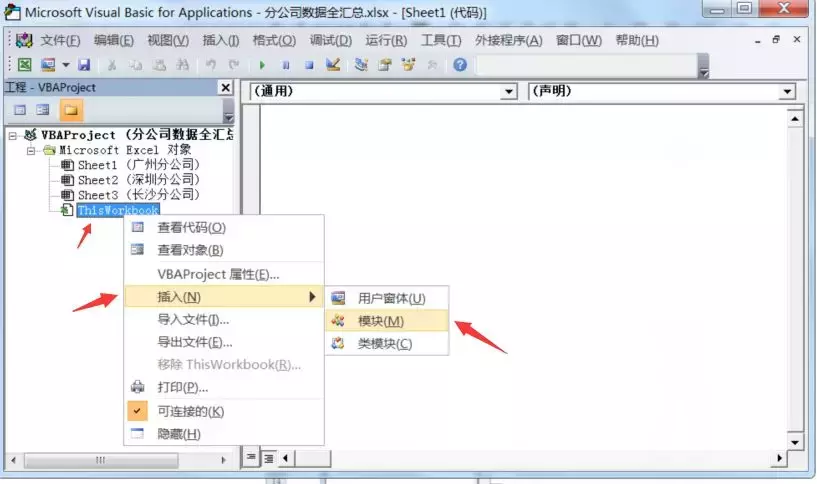Open the insert object dropdown arrow in toolbar
Image resolution: width=817 pixels, height=484 pixels.
[66, 65]
